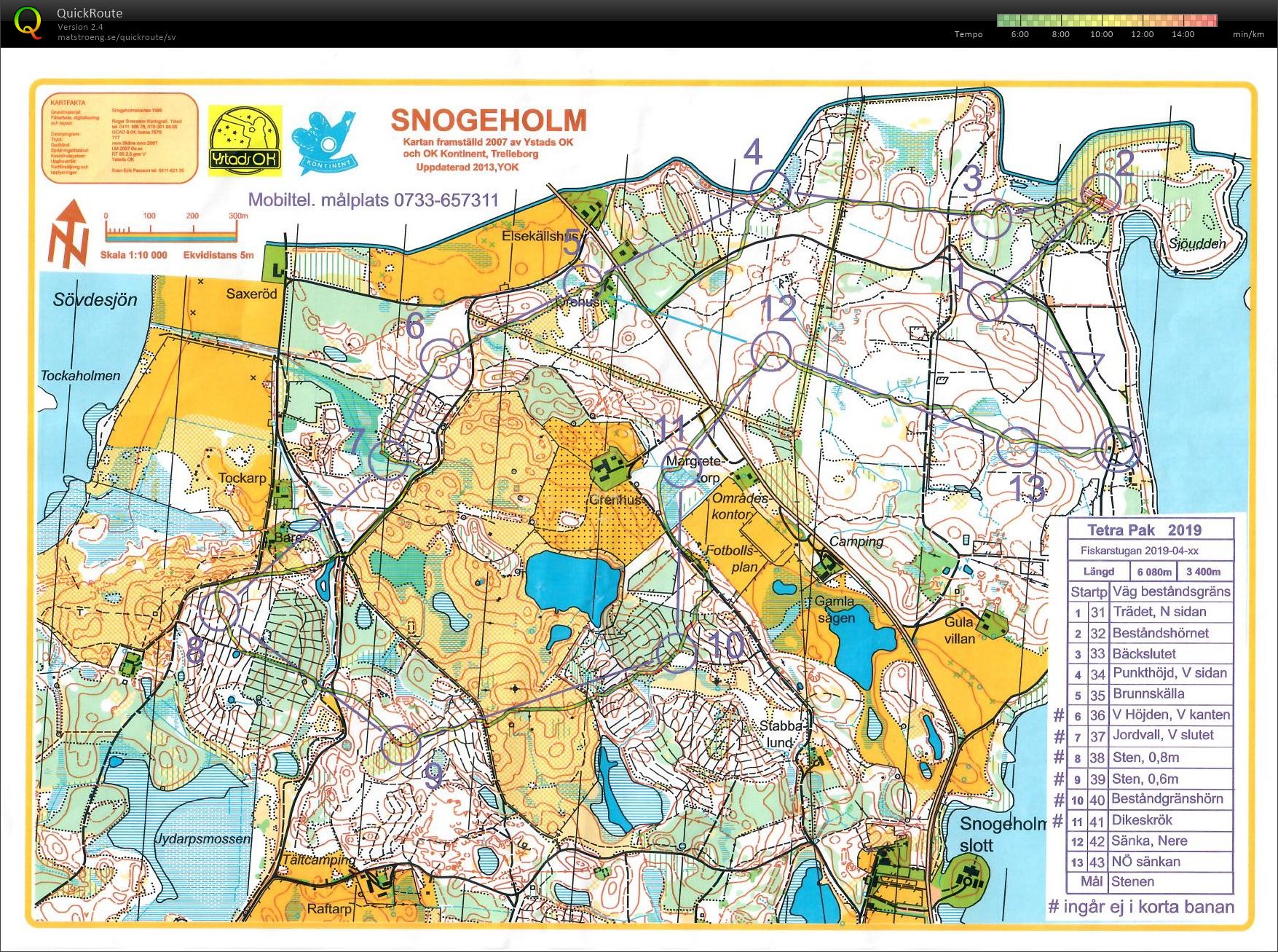Viewport: 1278px width, 952px height.
Task: Click the 'Tältcamping' label
Action: pyautogui.click(x=319, y=860)
